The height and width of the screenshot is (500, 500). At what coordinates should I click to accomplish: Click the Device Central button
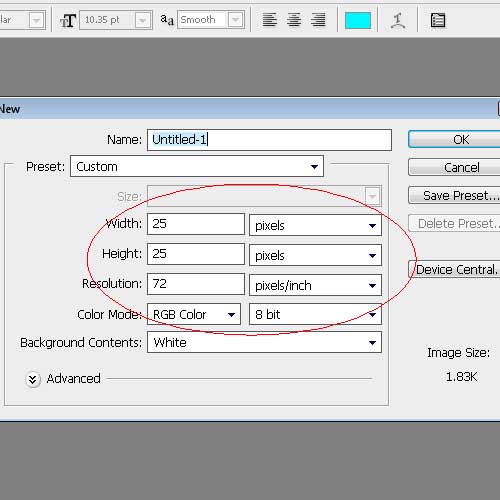[454, 269]
